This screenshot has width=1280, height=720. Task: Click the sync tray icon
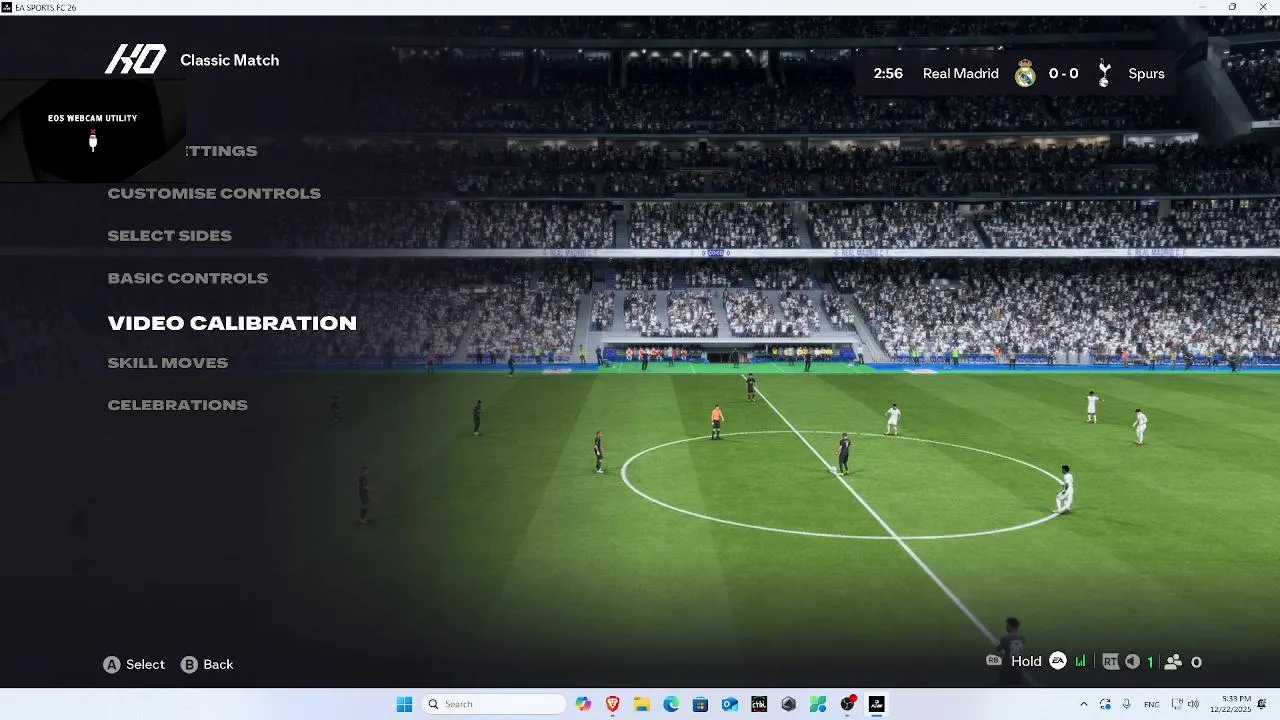pyautogui.click(x=1105, y=704)
